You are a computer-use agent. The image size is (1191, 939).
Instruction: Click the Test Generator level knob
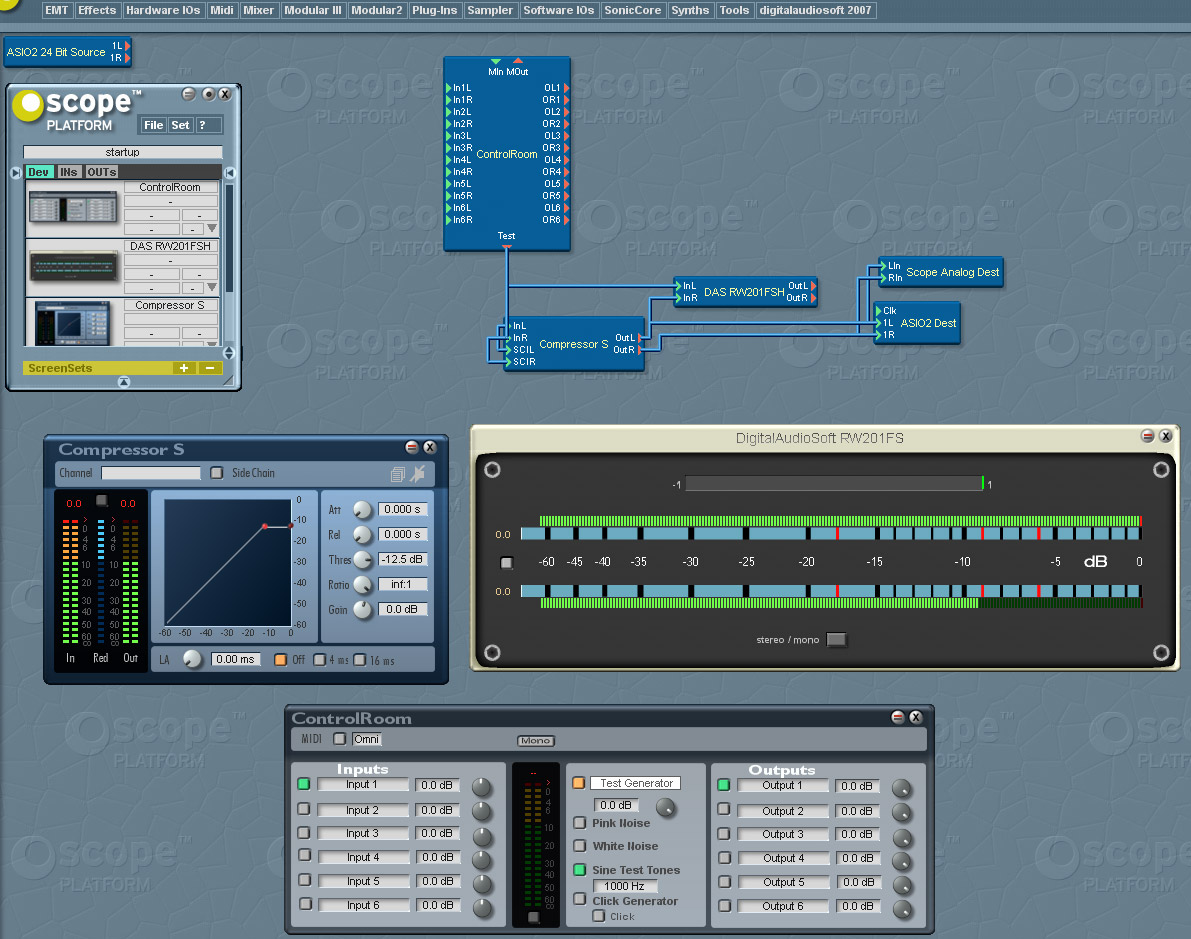tap(665, 807)
